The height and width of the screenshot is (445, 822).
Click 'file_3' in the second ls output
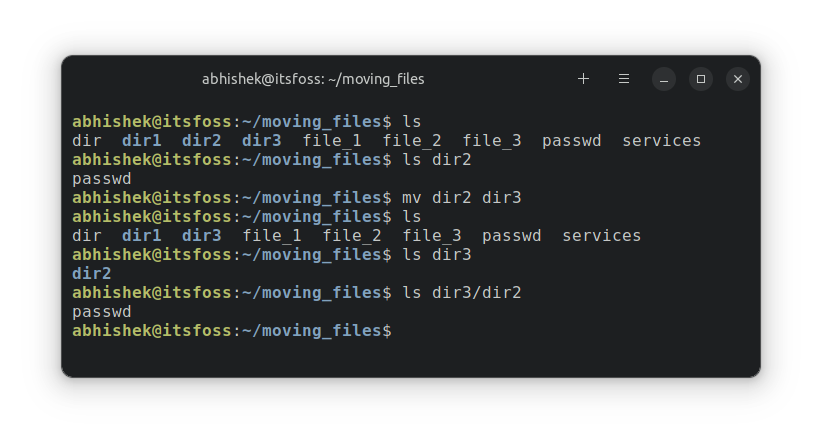point(432,235)
